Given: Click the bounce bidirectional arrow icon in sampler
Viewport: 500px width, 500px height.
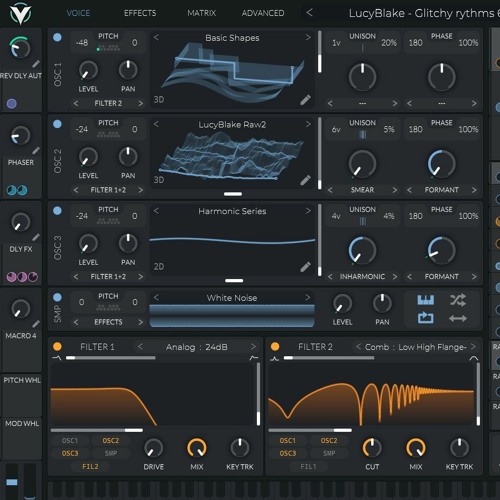Looking at the screenshot, I should [x=458, y=319].
